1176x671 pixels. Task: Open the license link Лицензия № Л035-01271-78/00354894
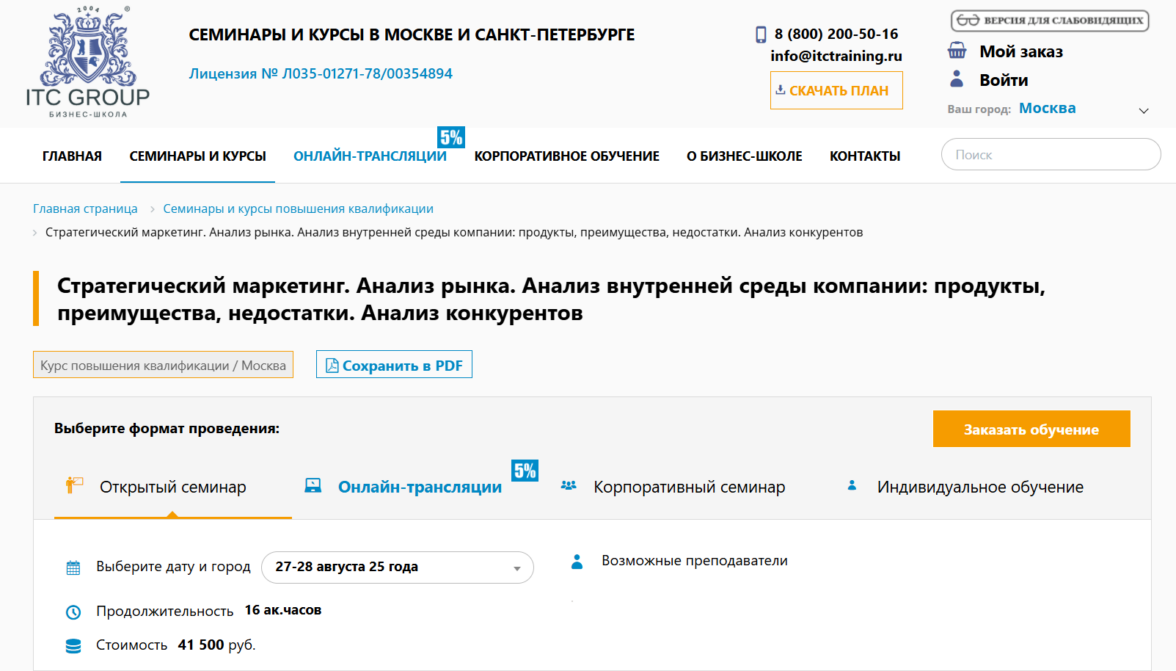pos(320,73)
